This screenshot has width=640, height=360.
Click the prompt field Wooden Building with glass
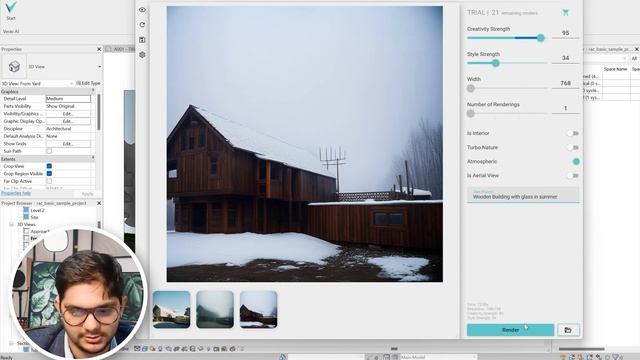tap(523, 195)
